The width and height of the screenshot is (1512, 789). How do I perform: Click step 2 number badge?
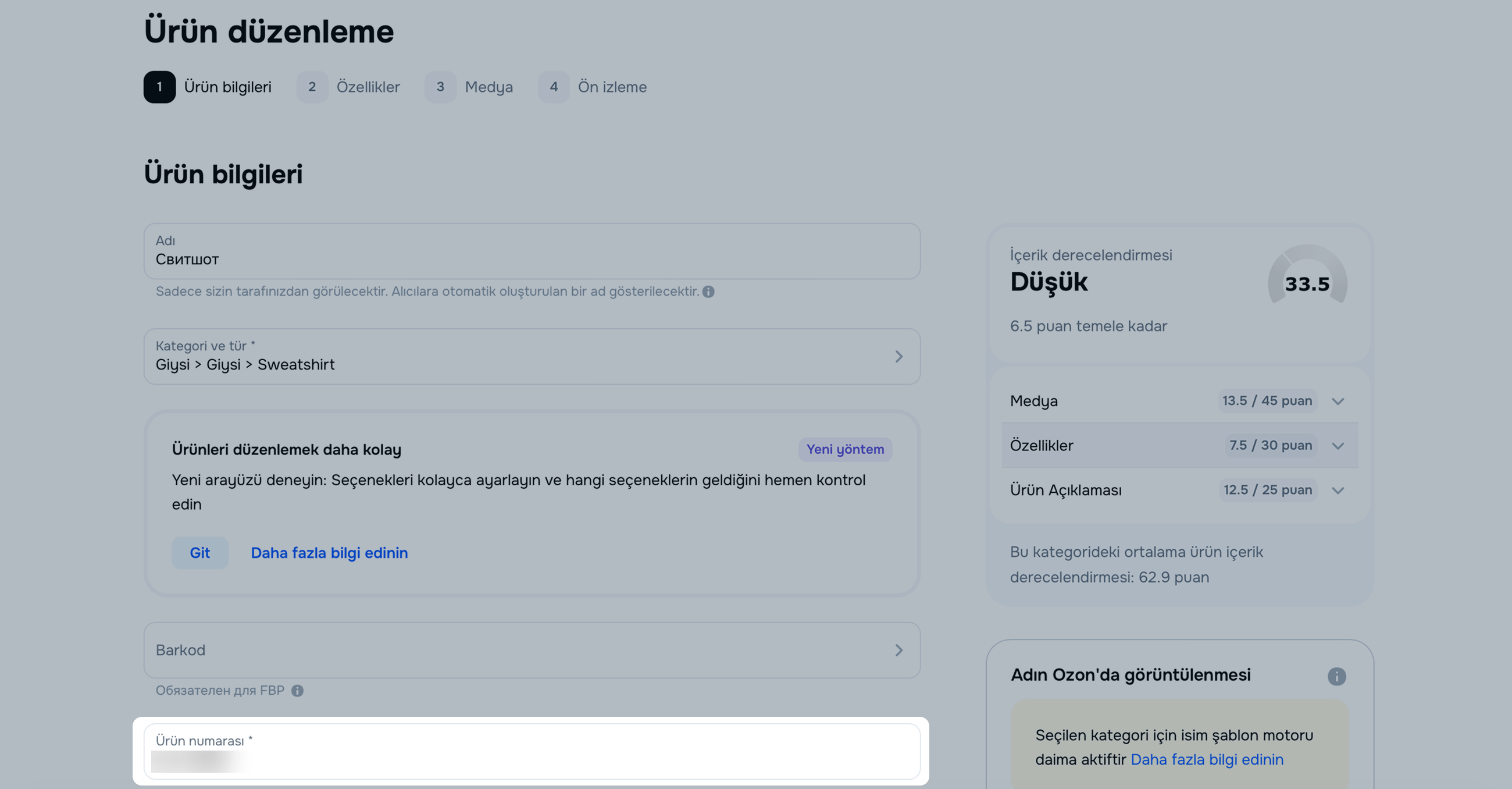point(312,87)
